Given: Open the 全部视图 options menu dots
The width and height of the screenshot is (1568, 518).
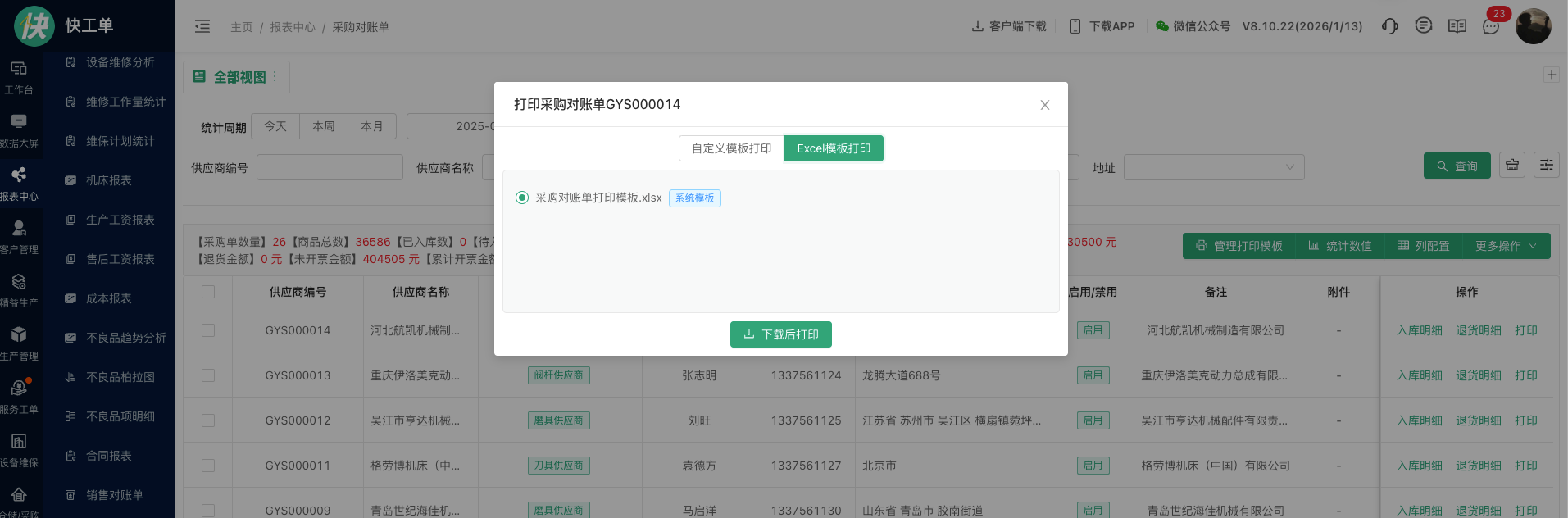Looking at the screenshot, I should [x=275, y=77].
